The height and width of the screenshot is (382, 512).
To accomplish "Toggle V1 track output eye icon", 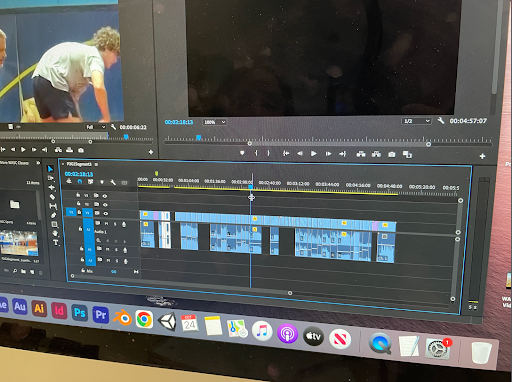I will point(106,213).
